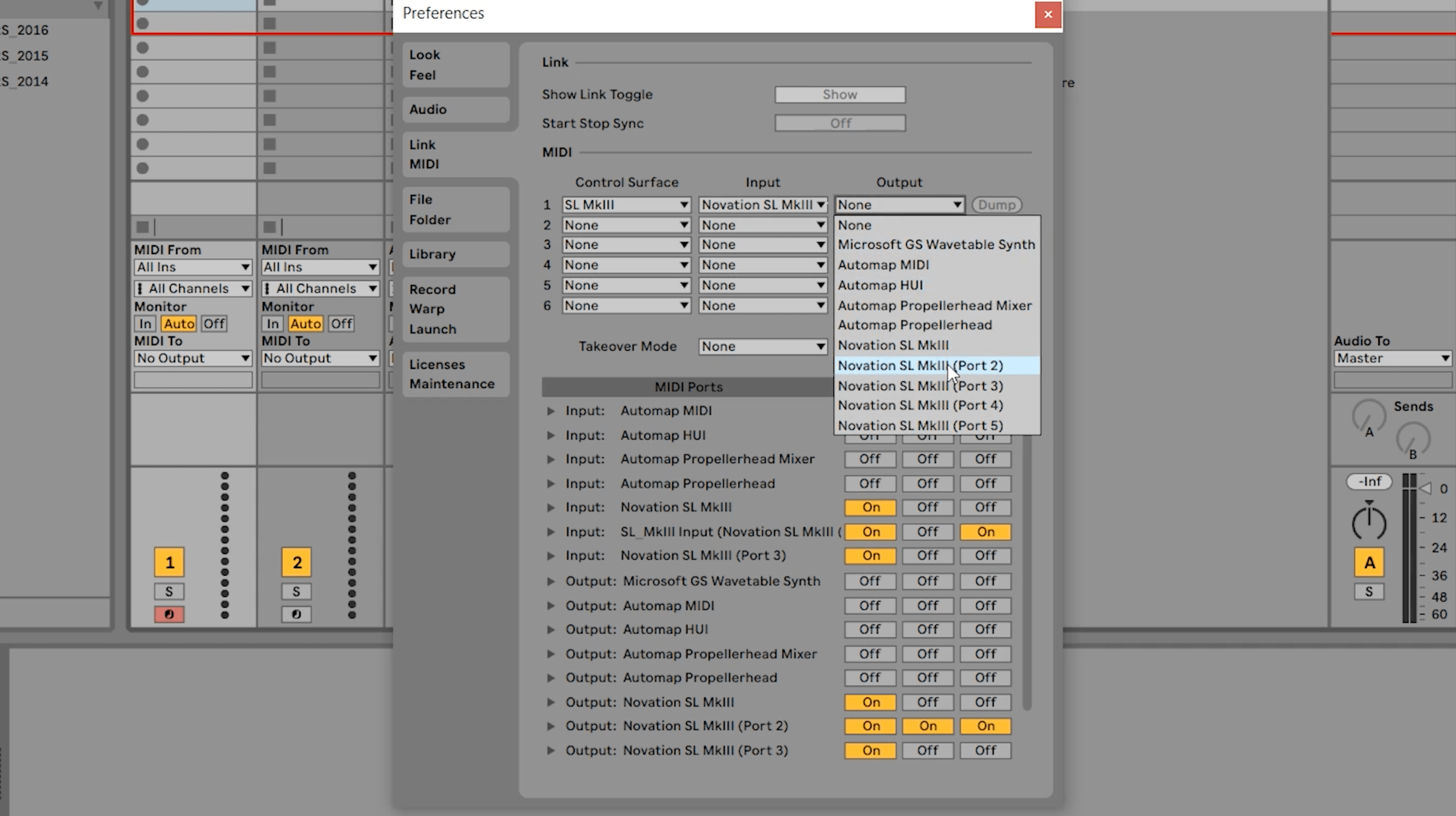
Task: Click track 1 solo S button
Action: coord(168,592)
